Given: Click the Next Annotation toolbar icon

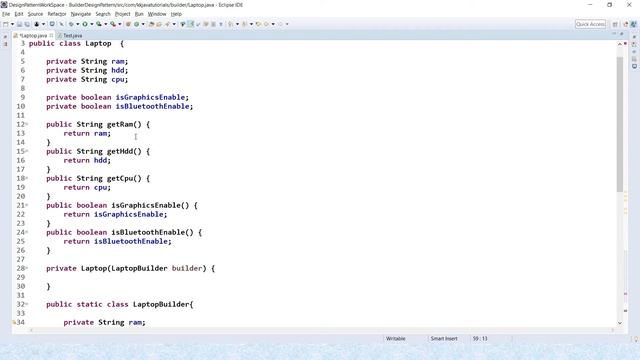Looking at the screenshot, I should [231, 24].
